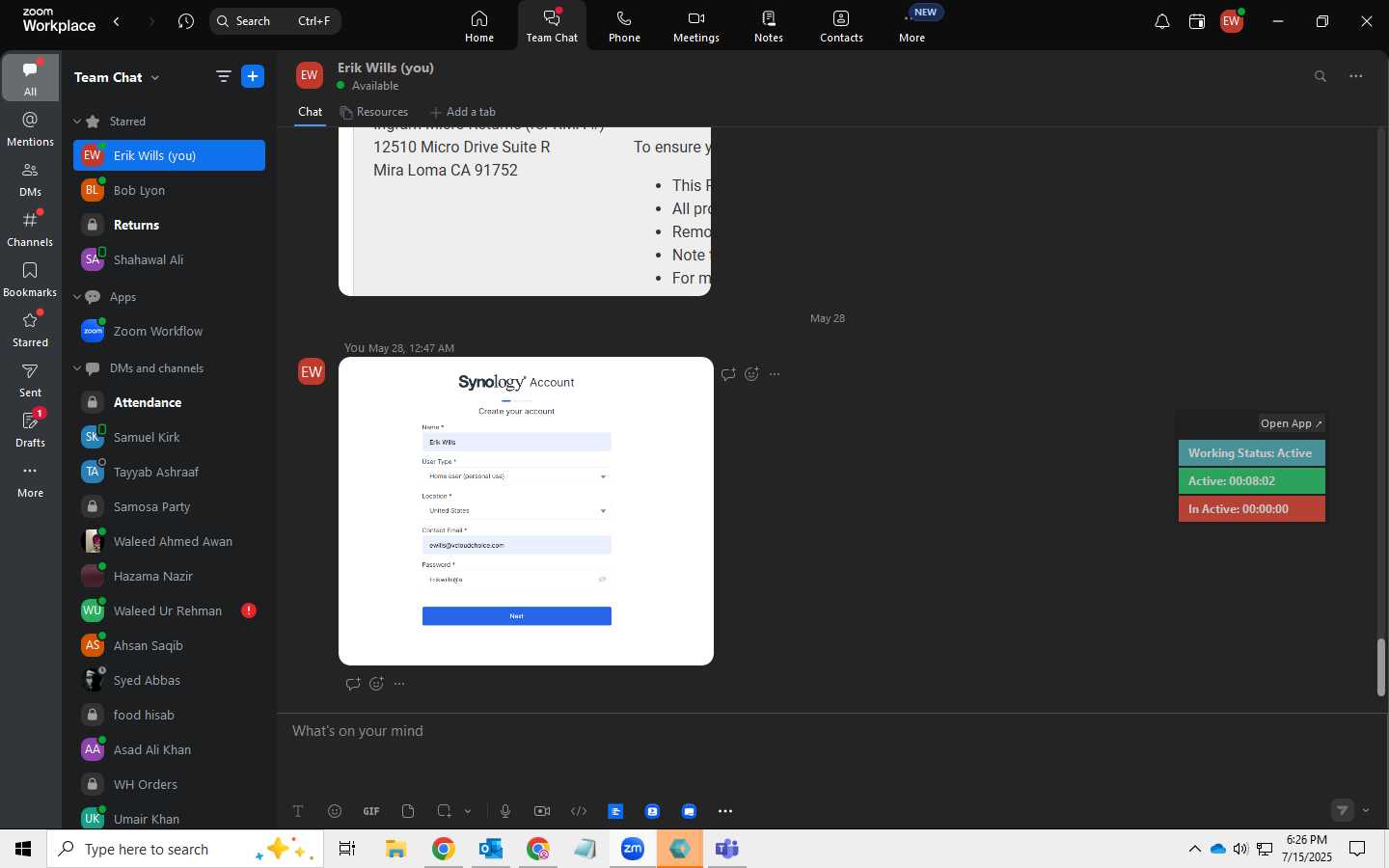1389x868 pixels.
Task: Open the Notes tab
Action: [769, 26]
